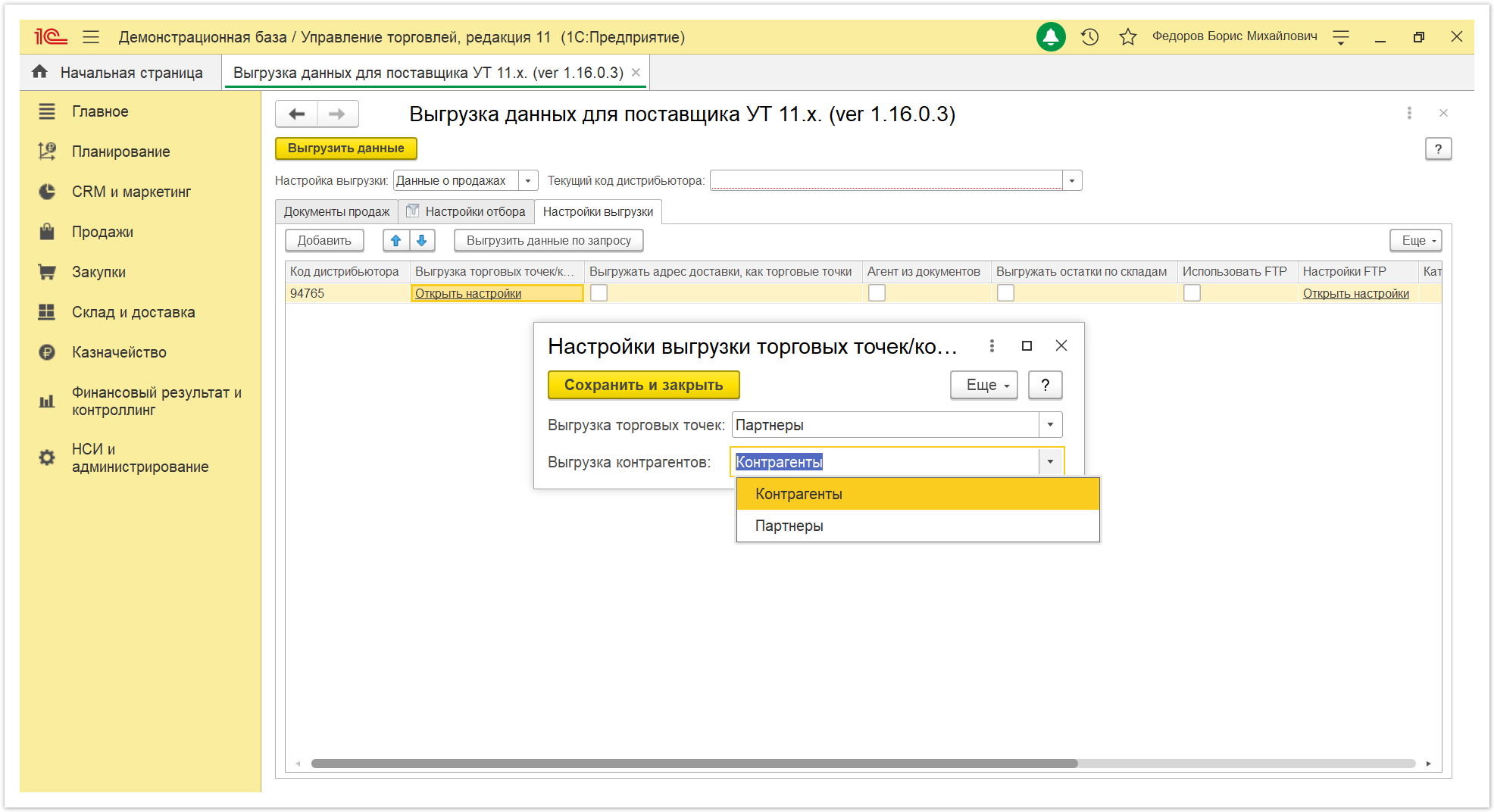Image resolution: width=1494 pixels, height=812 pixels.
Task: Choose Контрагенты from dropdown list
Action: (x=917, y=494)
